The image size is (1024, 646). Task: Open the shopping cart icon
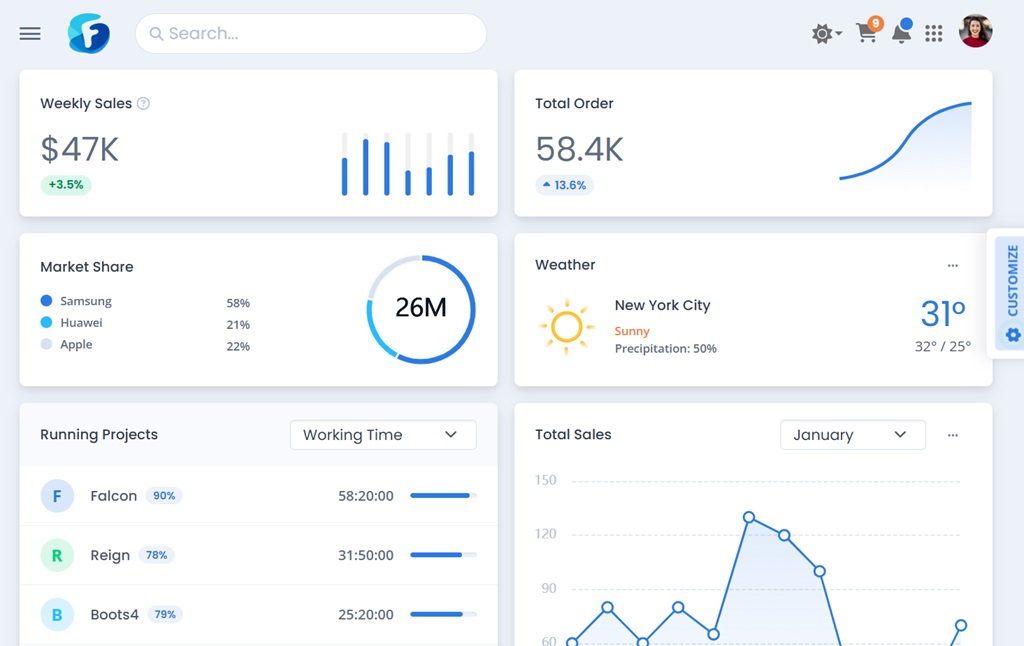(867, 33)
